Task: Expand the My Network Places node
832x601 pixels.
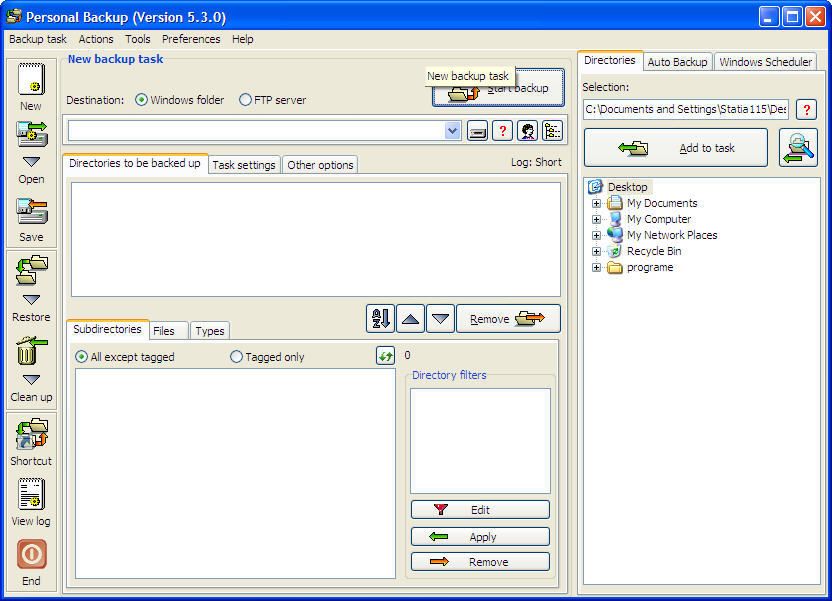Action: (x=596, y=235)
